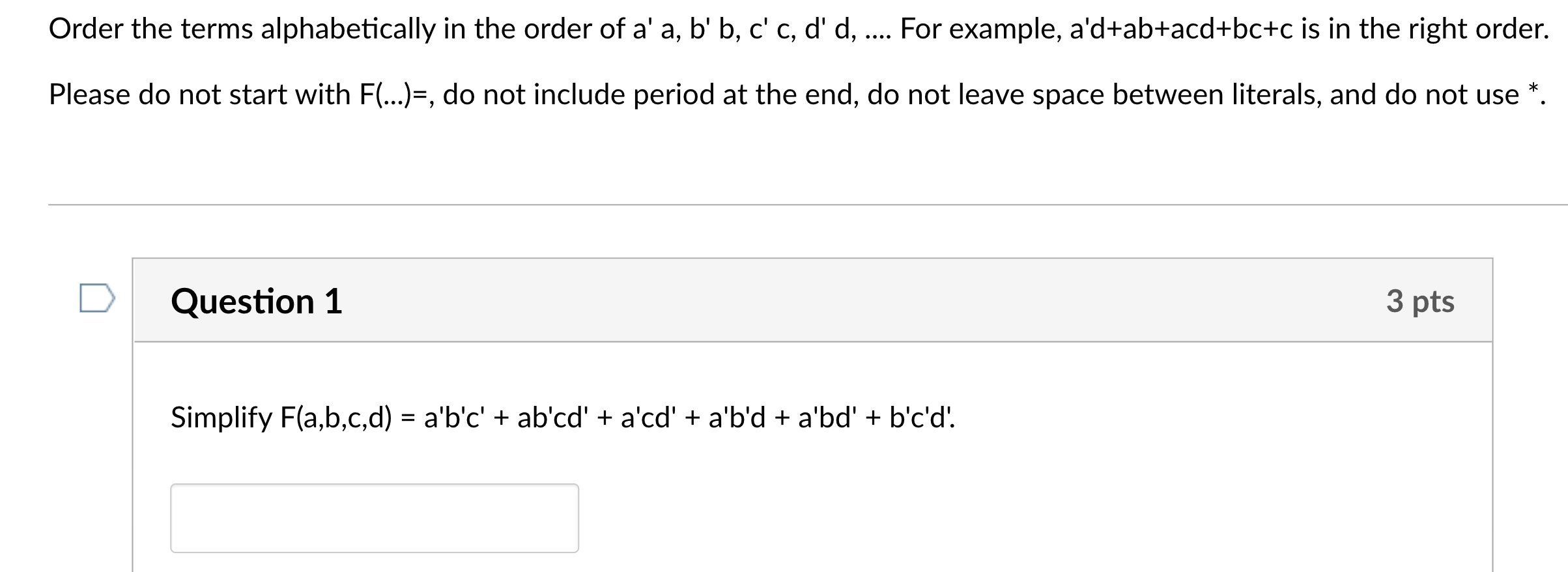
Task: Place cursor in the blank answer field
Action: [375, 518]
